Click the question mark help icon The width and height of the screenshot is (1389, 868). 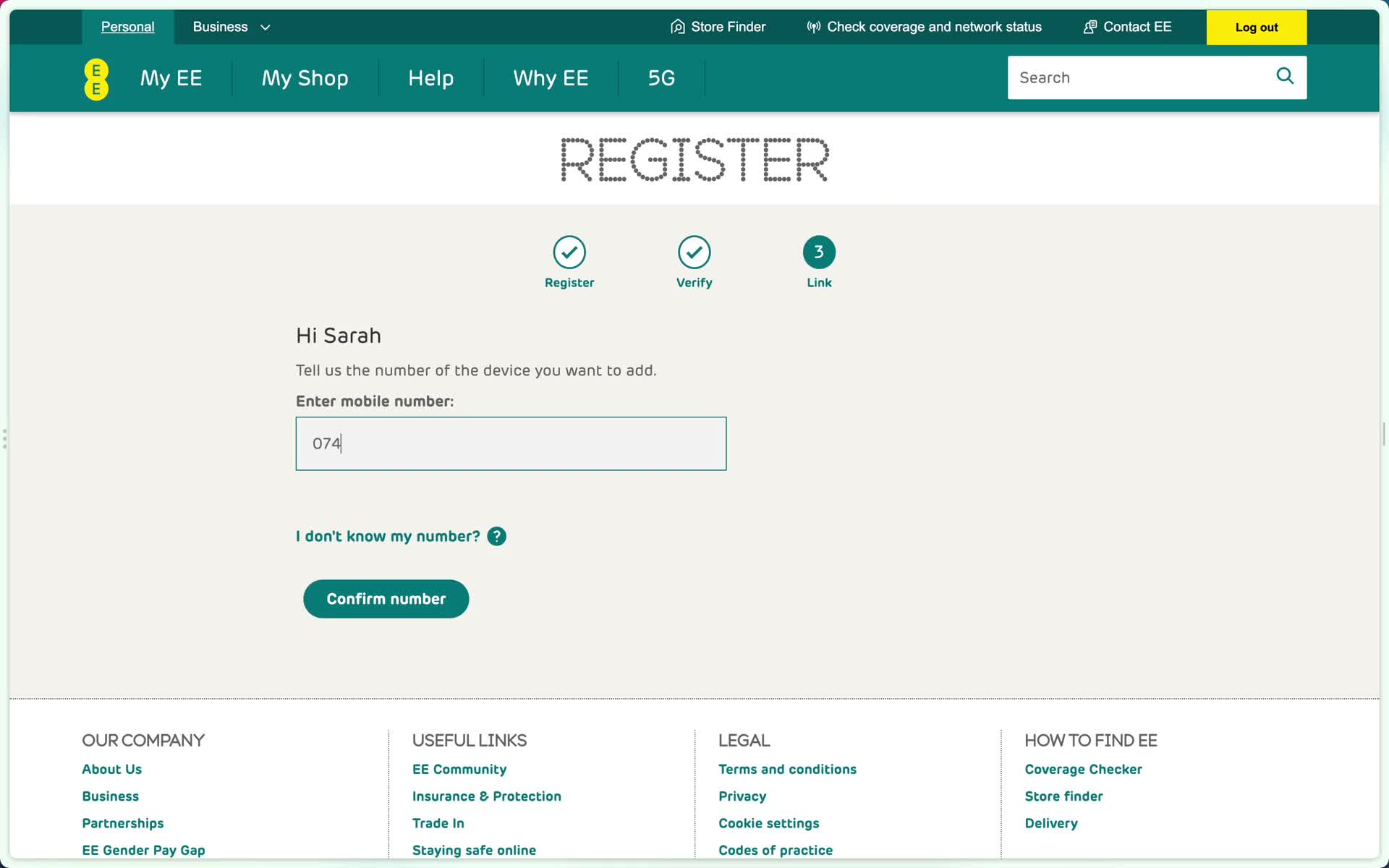coord(496,536)
